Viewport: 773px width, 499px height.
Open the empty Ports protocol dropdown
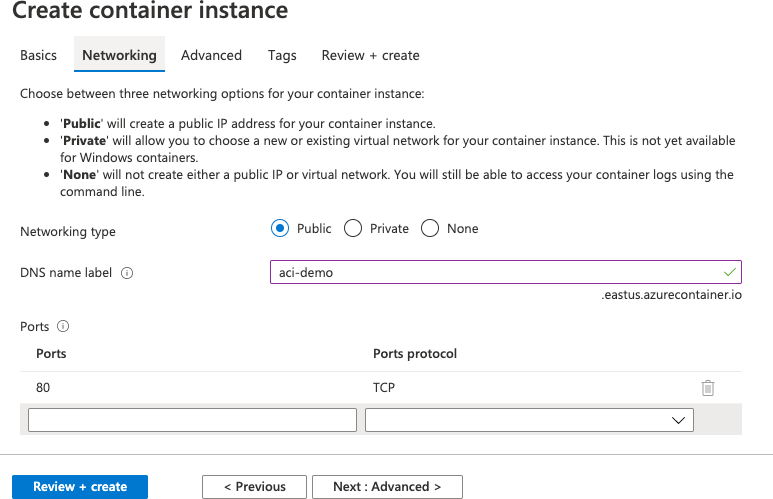pyautogui.click(x=529, y=420)
